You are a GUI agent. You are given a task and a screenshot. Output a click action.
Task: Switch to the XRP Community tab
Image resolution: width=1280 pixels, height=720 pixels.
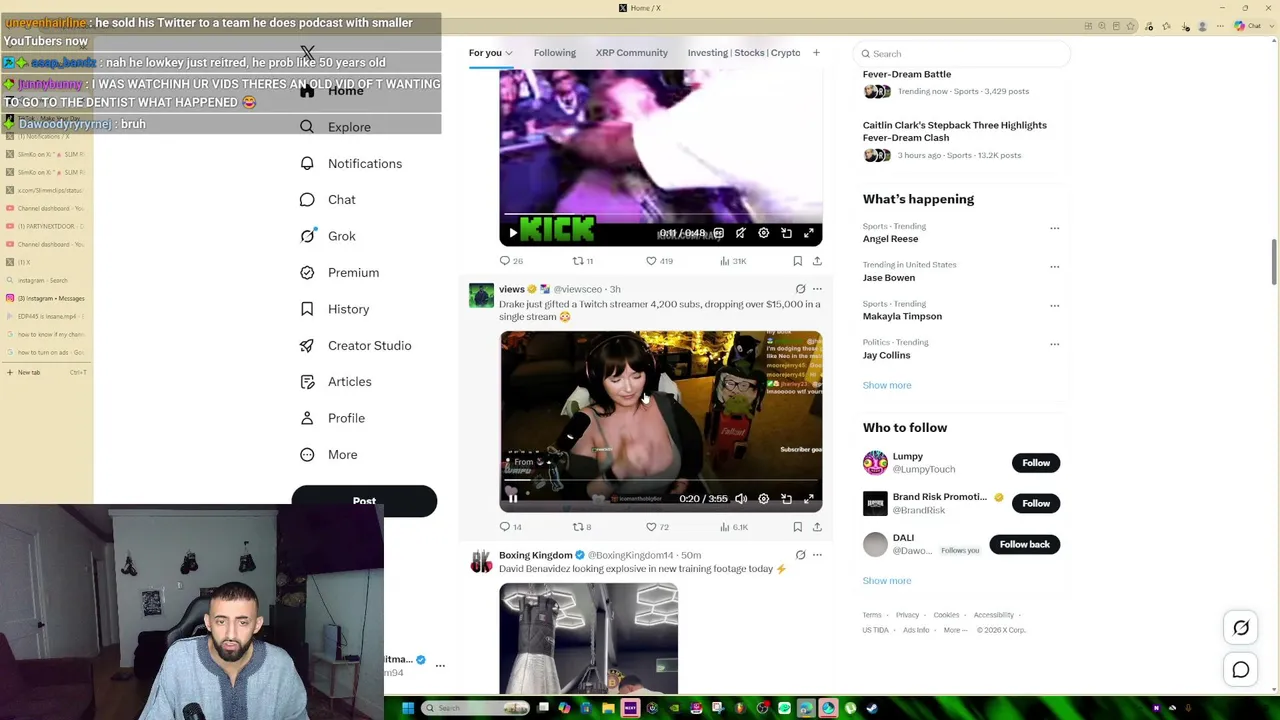tap(632, 53)
